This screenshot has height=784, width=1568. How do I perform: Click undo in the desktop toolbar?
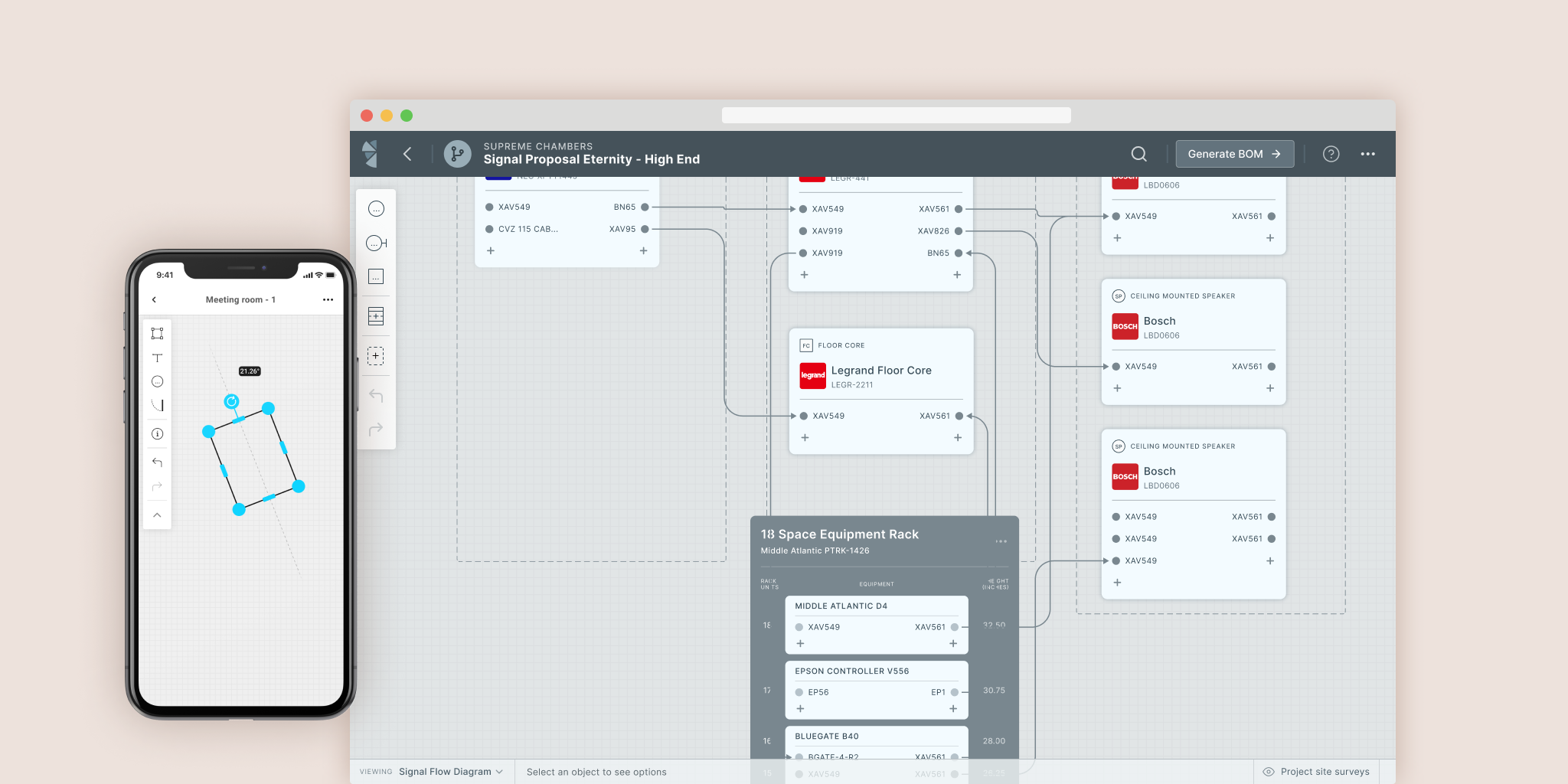pyautogui.click(x=376, y=396)
